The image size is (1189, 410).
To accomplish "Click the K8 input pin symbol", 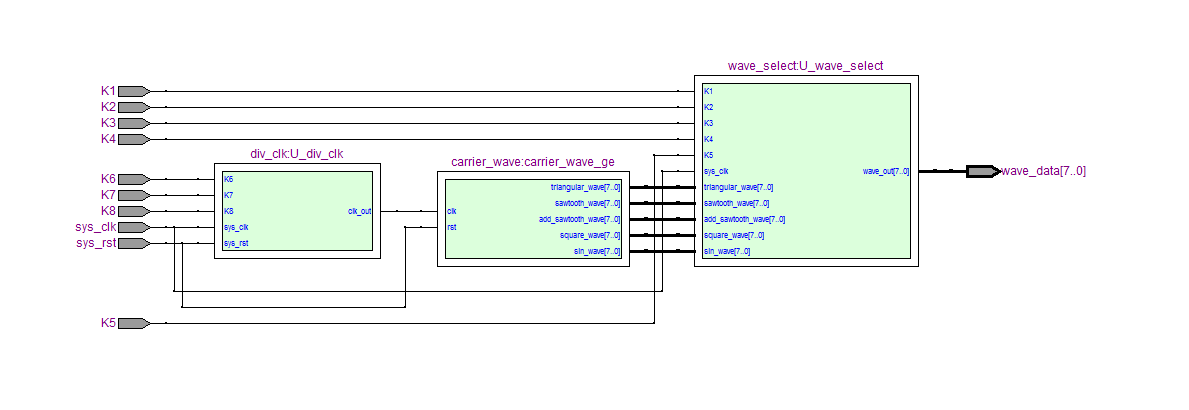I will 133,211.
